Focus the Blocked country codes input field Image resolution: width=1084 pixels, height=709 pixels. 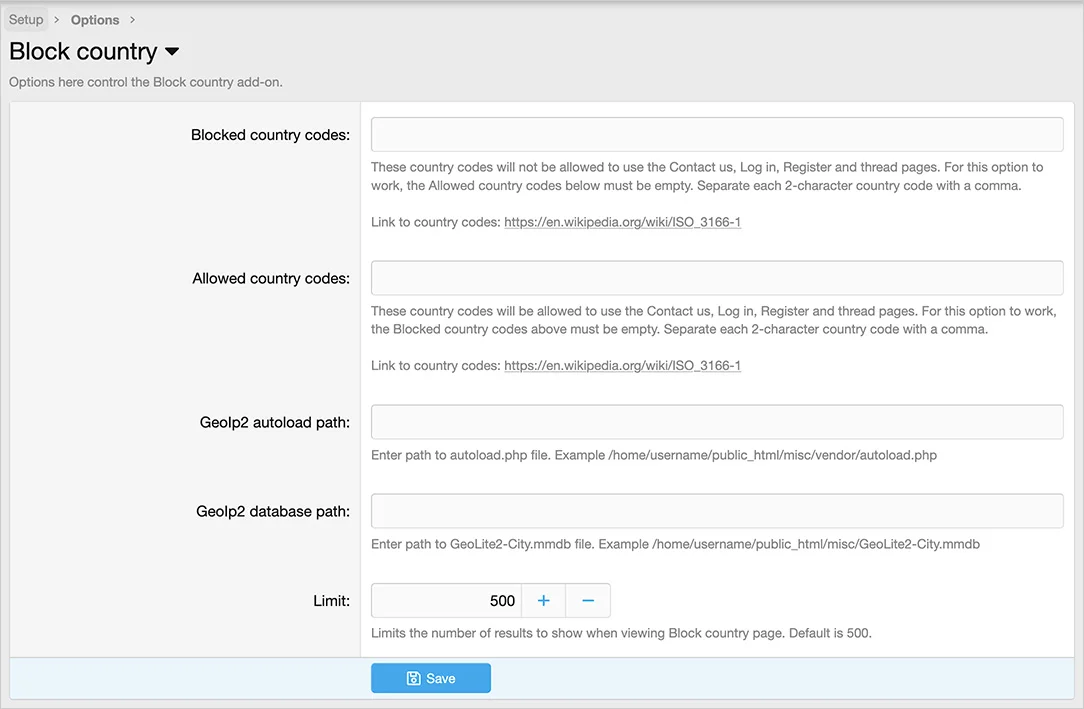tap(716, 134)
